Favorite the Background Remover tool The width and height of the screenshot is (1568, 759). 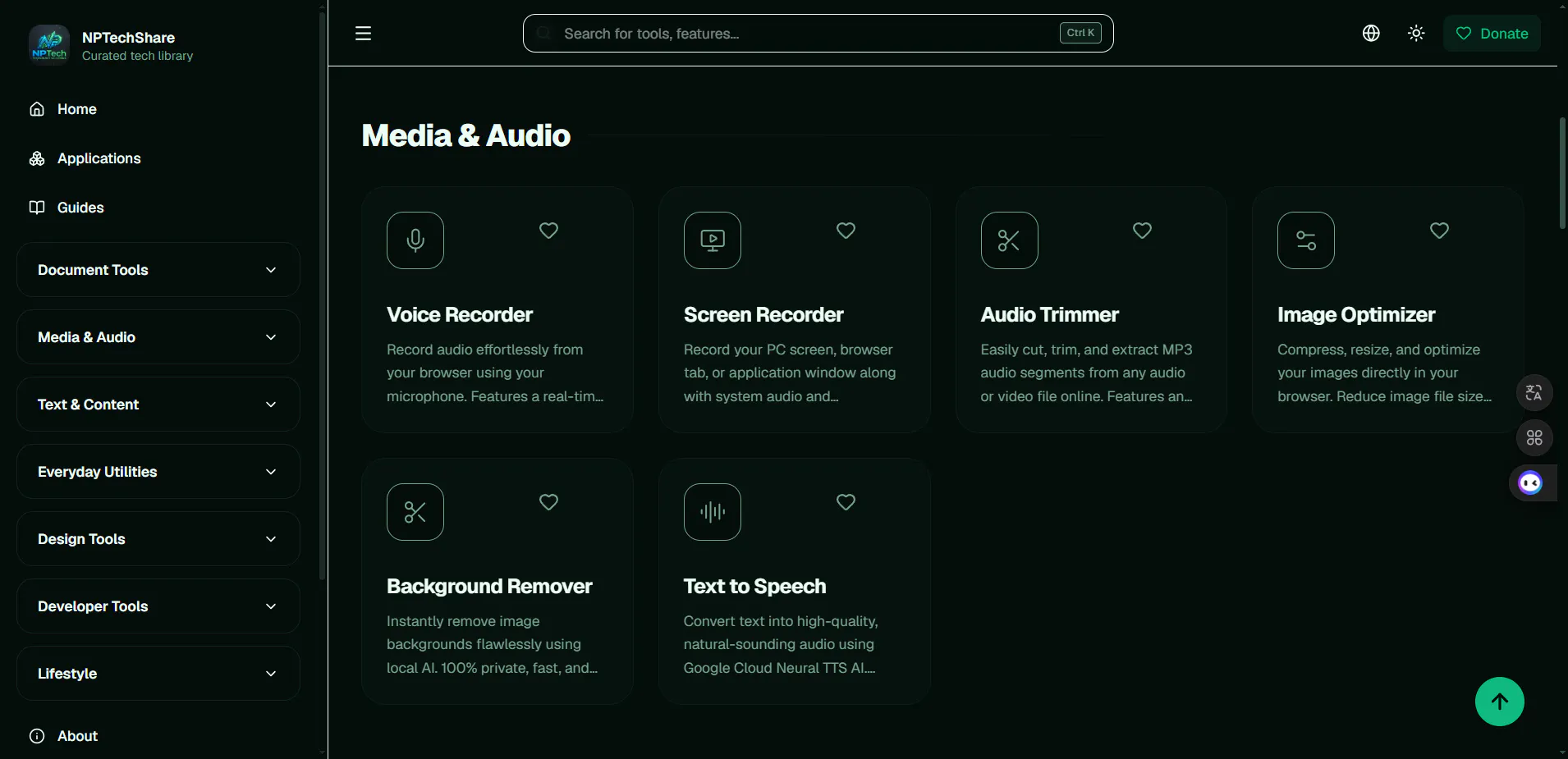[x=548, y=502]
